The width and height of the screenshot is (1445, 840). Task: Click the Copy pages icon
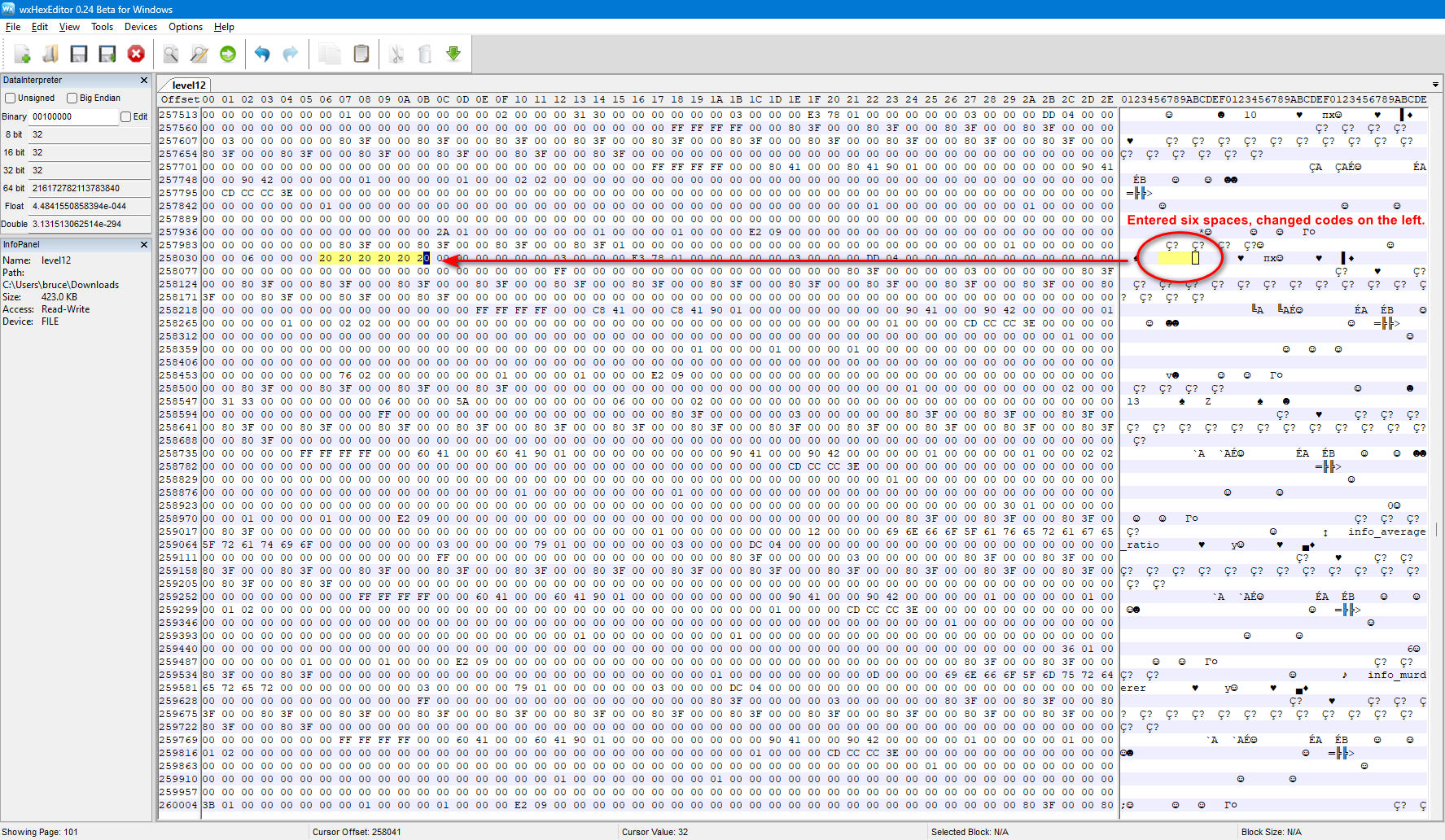click(x=330, y=54)
